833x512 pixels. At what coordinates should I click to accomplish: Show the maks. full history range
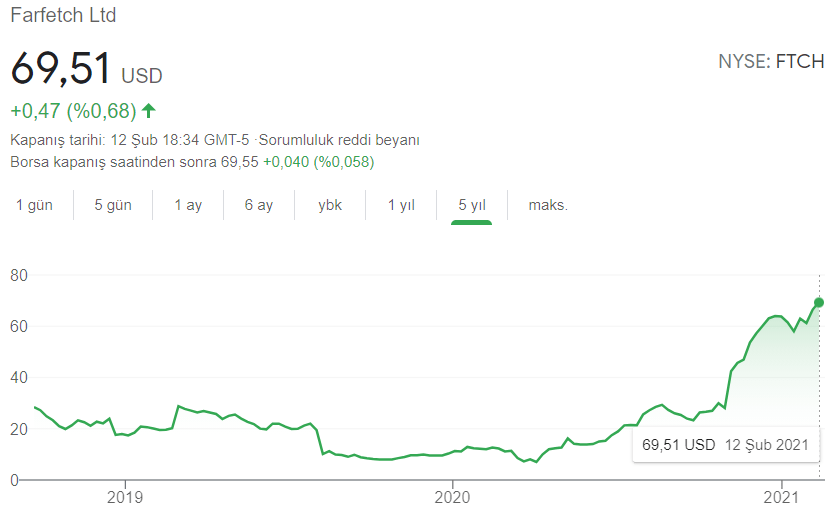tap(548, 205)
